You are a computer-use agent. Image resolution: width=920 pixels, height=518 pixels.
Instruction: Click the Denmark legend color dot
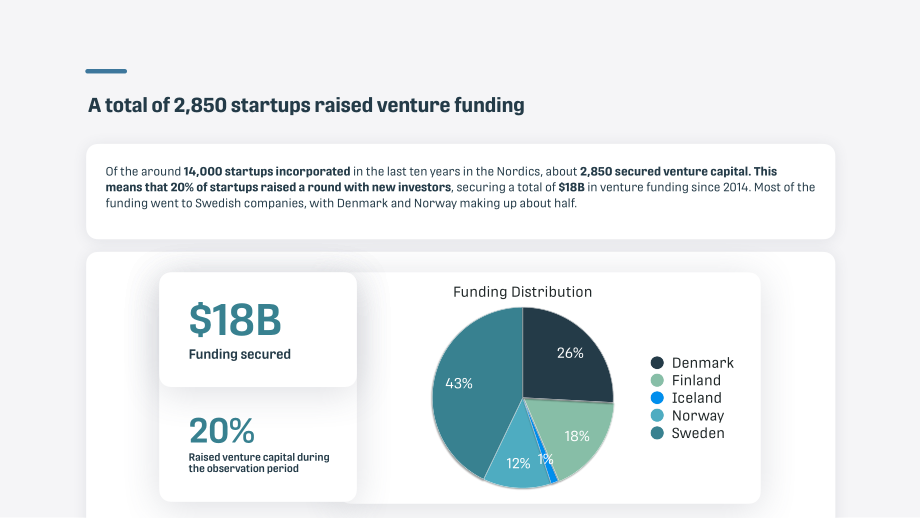click(657, 363)
